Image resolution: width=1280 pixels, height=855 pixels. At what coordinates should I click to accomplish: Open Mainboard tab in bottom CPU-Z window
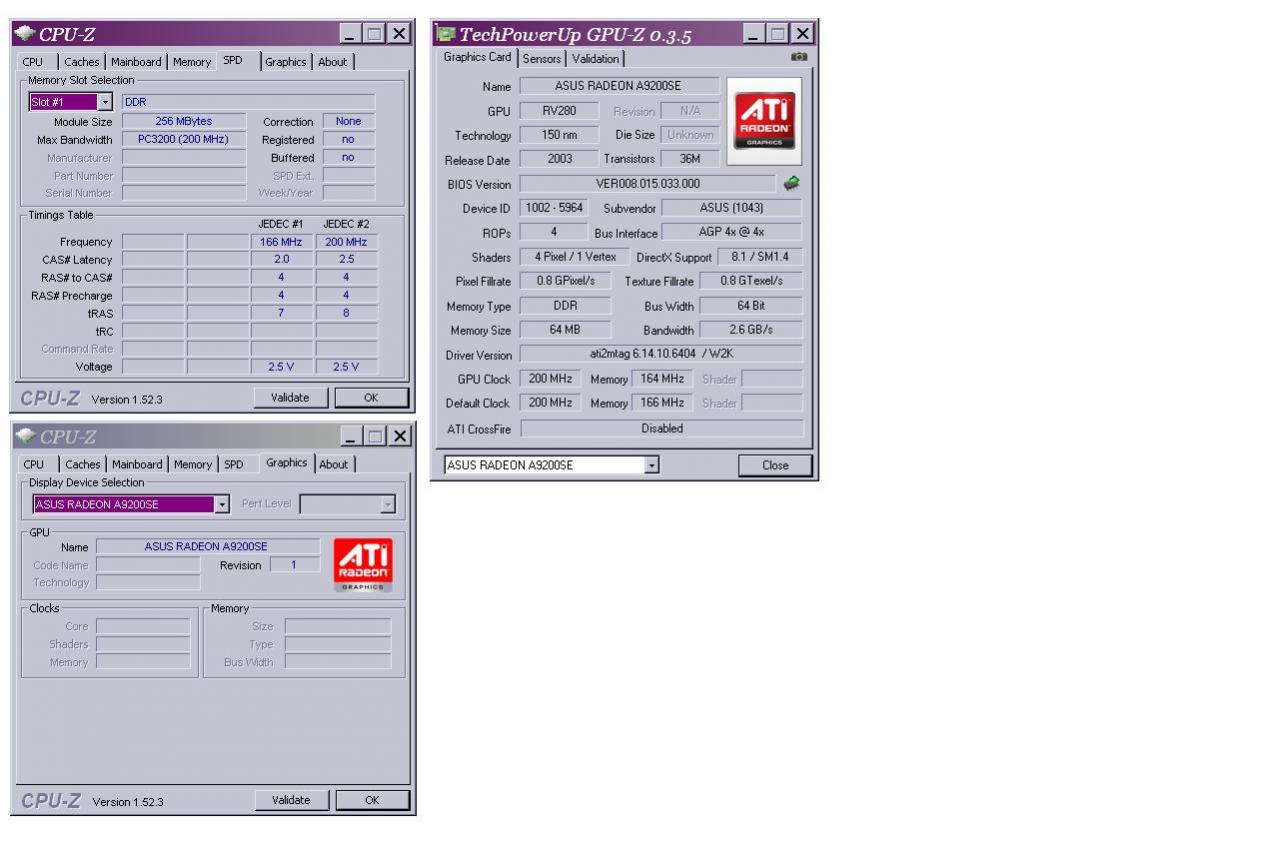(x=137, y=464)
